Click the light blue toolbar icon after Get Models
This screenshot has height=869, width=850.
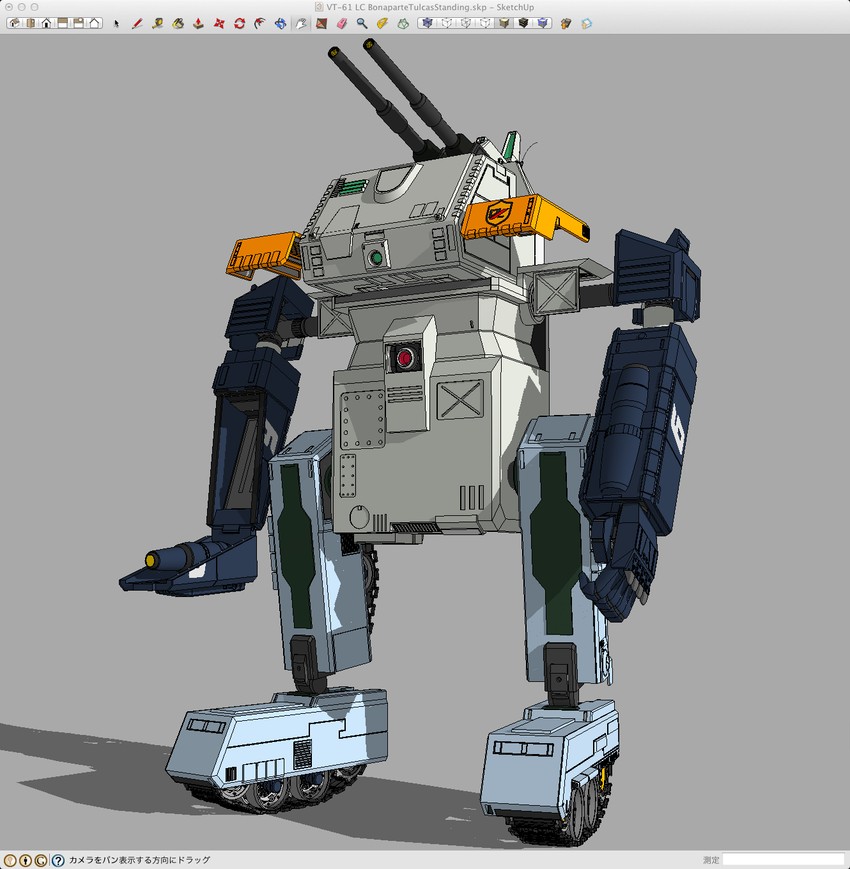tap(586, 23)
